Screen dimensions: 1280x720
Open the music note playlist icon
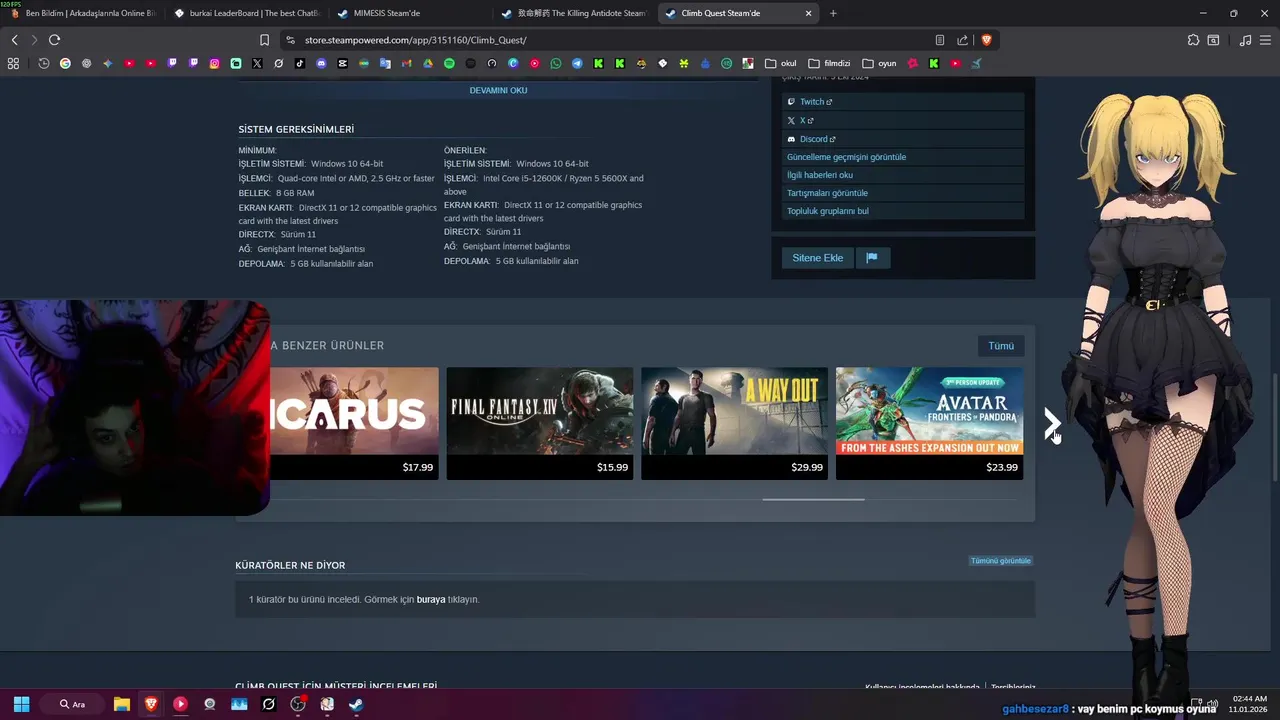point(1245,40)
